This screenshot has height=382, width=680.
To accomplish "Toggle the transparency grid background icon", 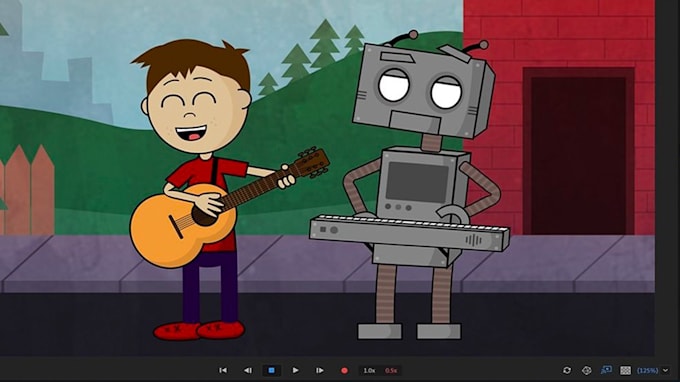I will click(x=625, y=370).
